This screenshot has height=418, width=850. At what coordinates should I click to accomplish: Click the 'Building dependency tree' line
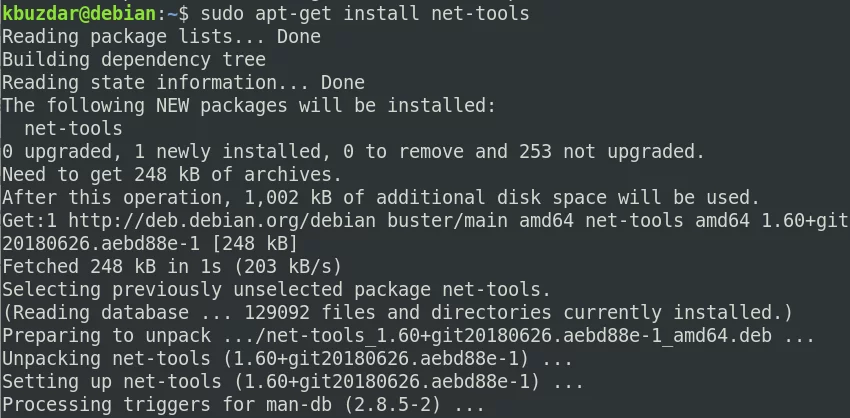134,60
